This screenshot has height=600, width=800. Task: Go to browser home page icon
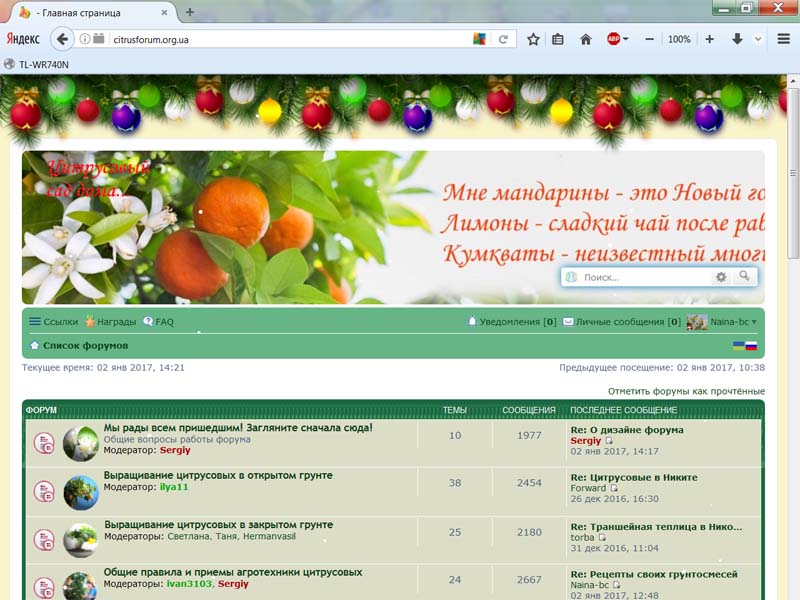point(586,39)
